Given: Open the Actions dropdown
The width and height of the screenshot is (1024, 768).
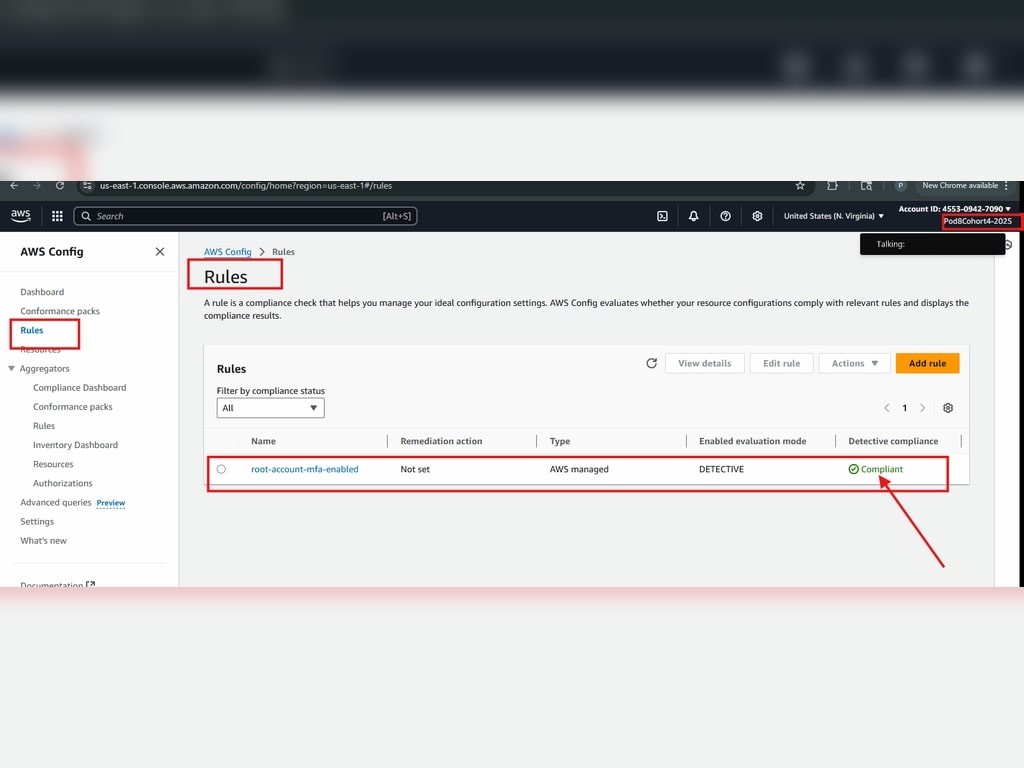Looking at the screenshot, I should click(x=854, y=363).
